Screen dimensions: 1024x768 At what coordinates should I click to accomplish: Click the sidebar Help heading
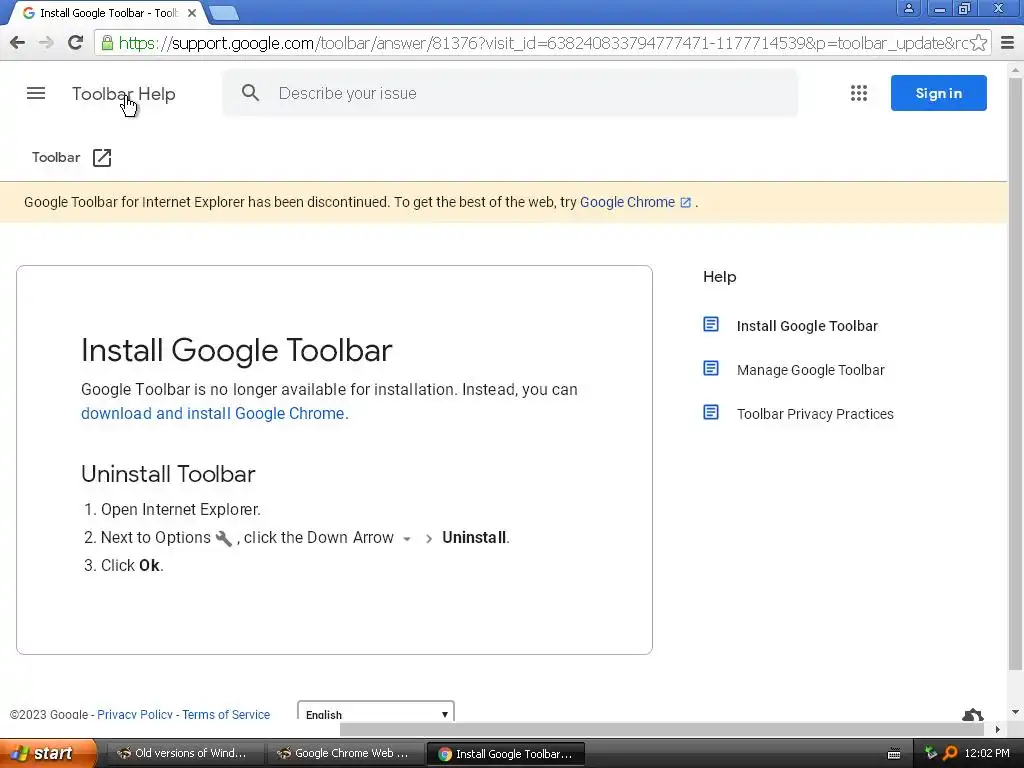coord(720,277)
